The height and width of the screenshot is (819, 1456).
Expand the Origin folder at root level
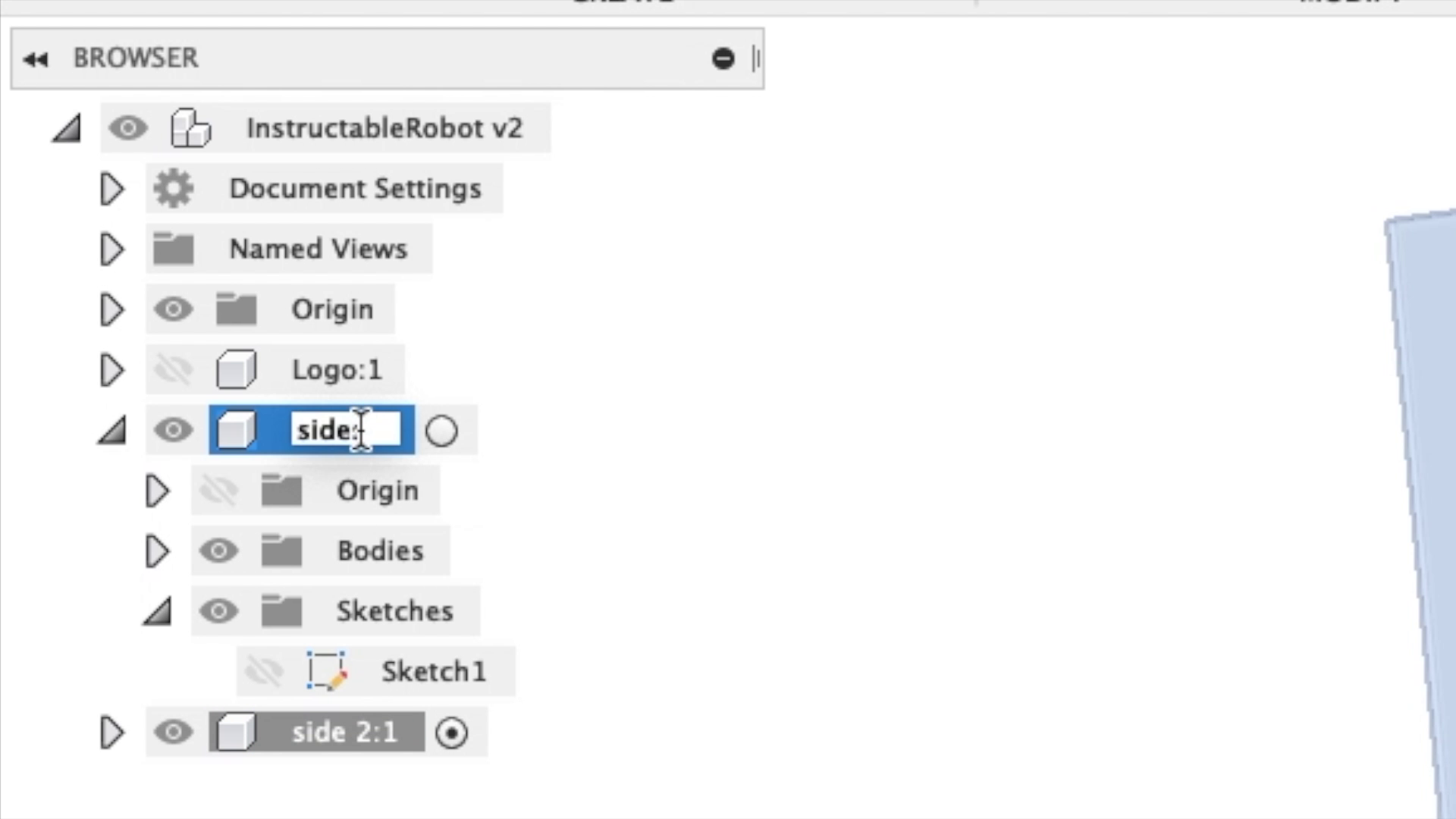(112, 308)
